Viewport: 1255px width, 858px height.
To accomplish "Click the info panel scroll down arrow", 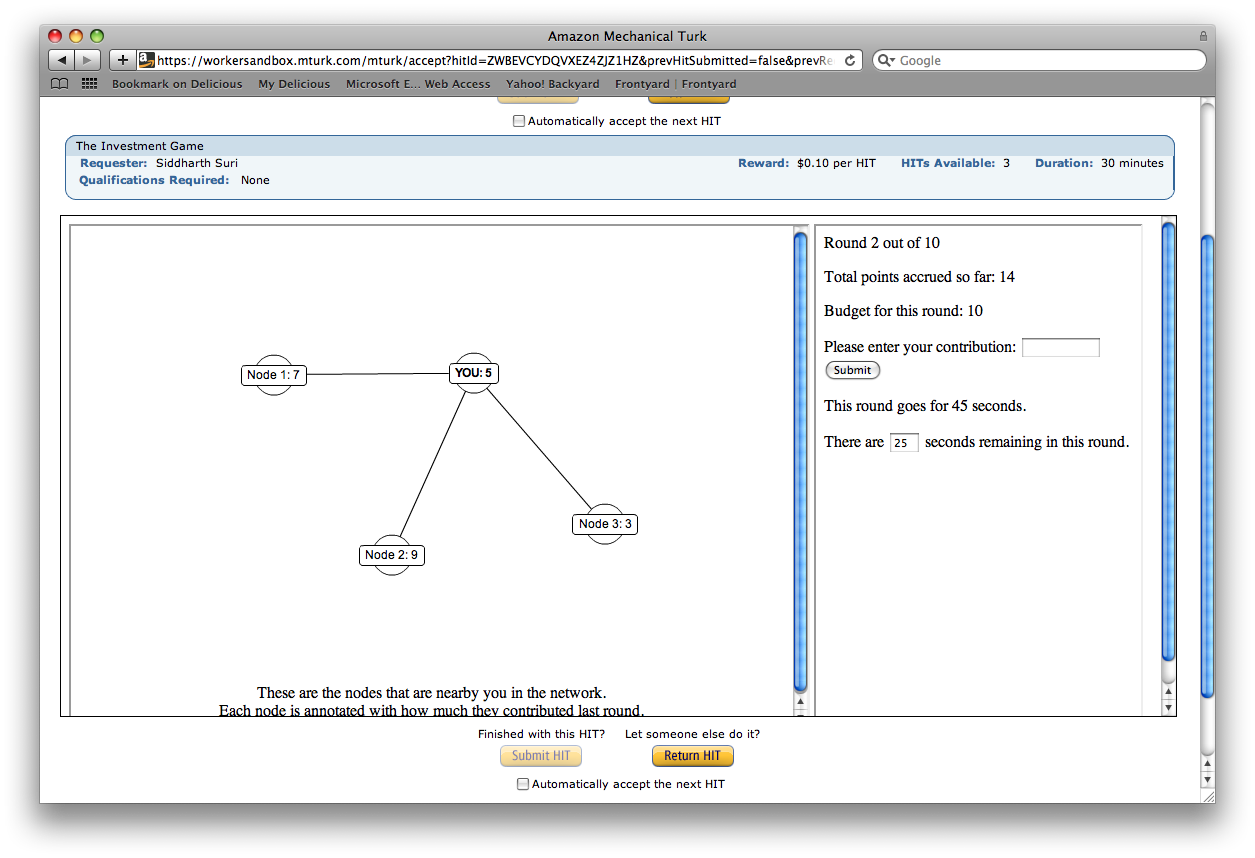I will (x=1168, y=708).
